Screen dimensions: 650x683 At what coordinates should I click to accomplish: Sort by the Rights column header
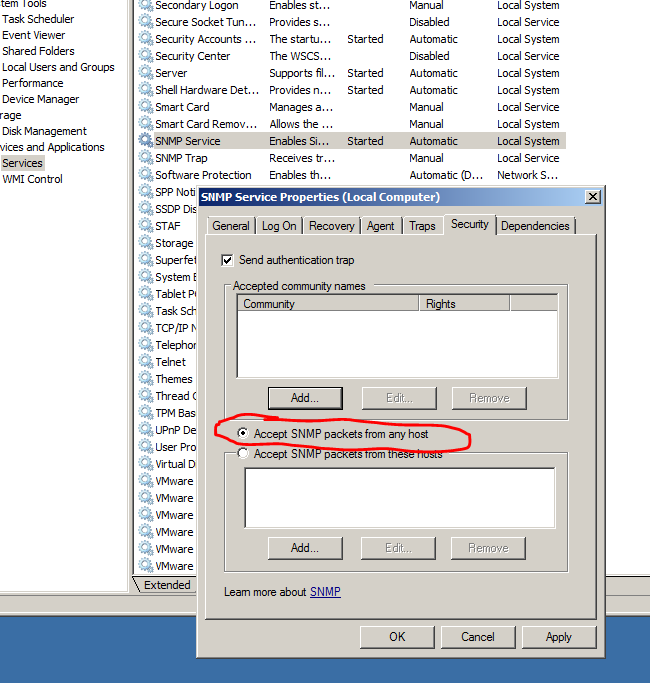(x=464, y=303)
